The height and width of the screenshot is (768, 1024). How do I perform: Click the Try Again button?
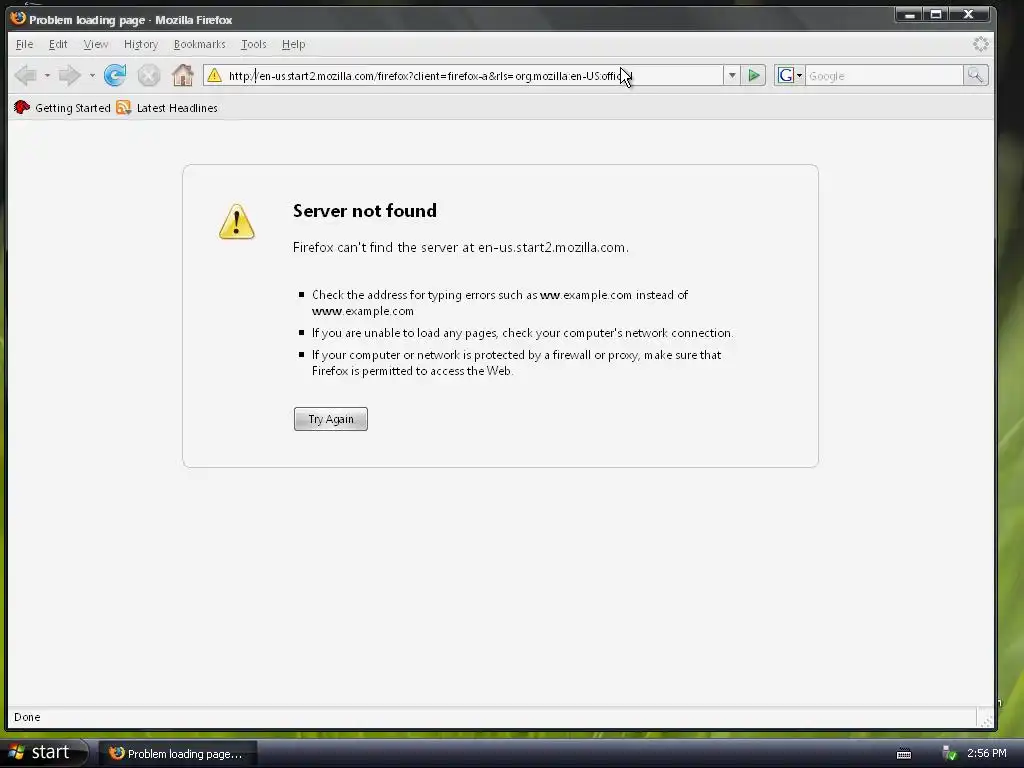coord(330,419)
